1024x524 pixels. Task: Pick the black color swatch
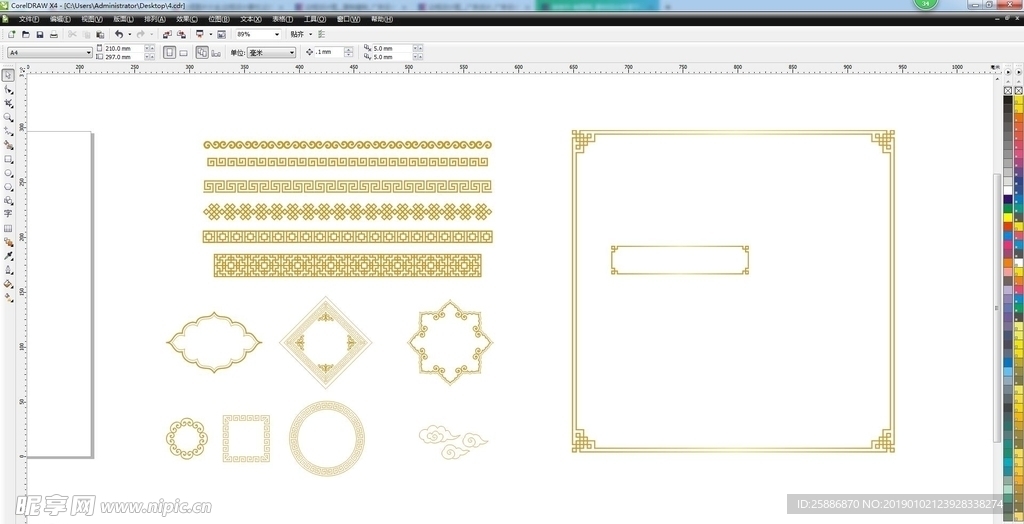[x=1008, y=100]
